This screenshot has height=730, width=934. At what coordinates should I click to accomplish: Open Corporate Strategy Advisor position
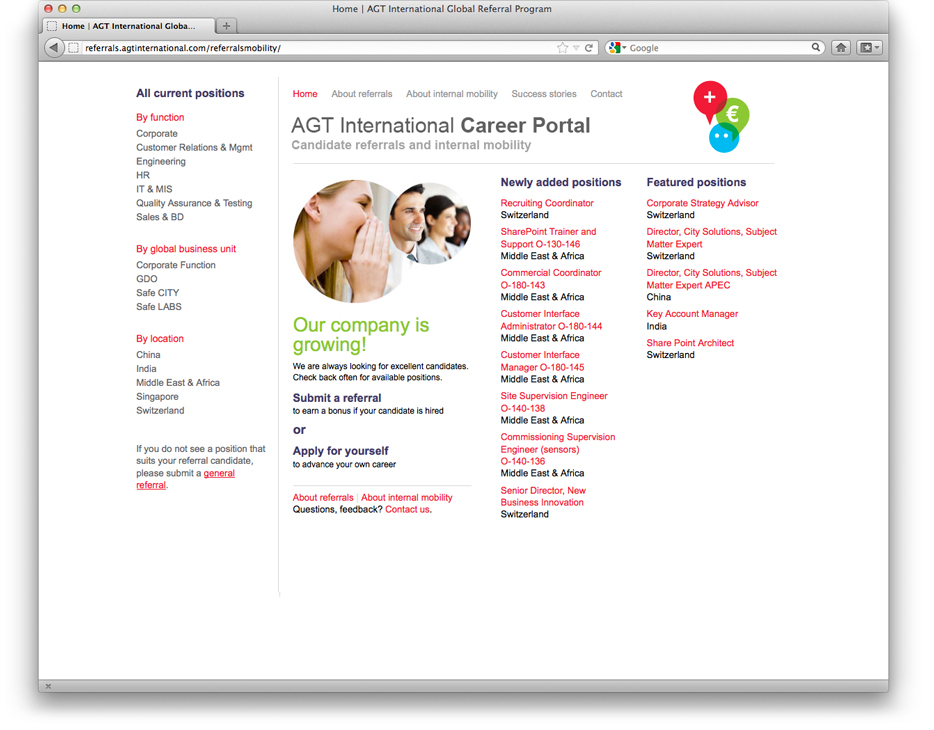coord(702,203)
